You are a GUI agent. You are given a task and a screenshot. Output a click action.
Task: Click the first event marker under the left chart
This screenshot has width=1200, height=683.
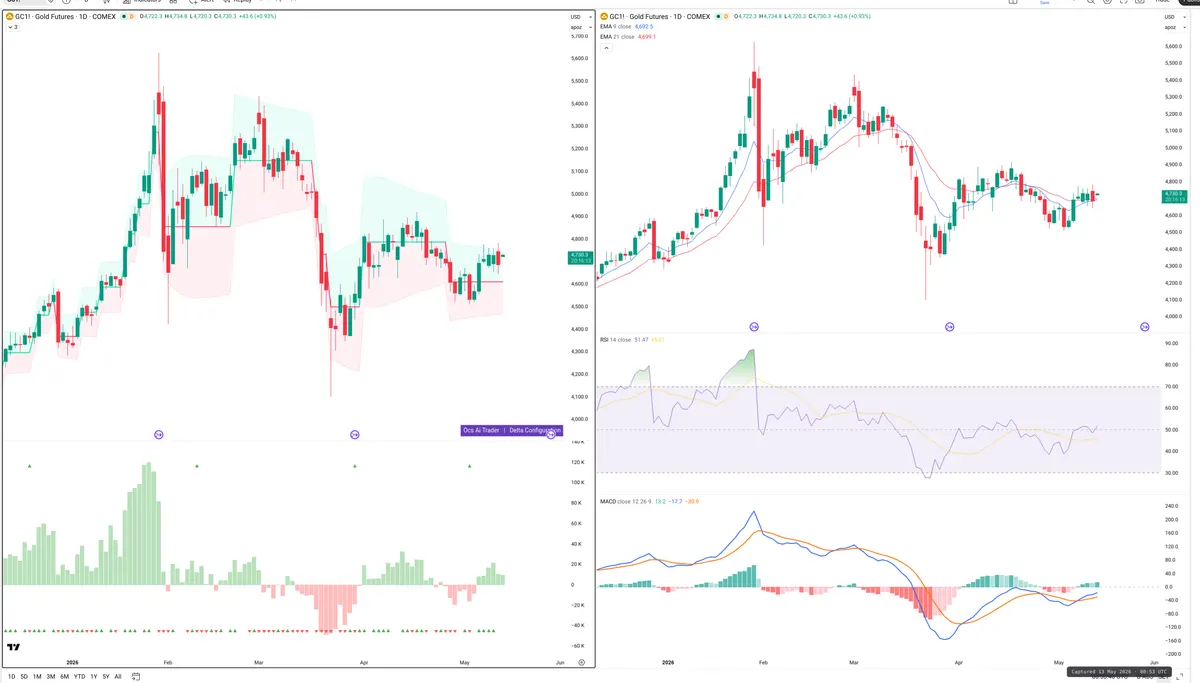pos(158,434)
